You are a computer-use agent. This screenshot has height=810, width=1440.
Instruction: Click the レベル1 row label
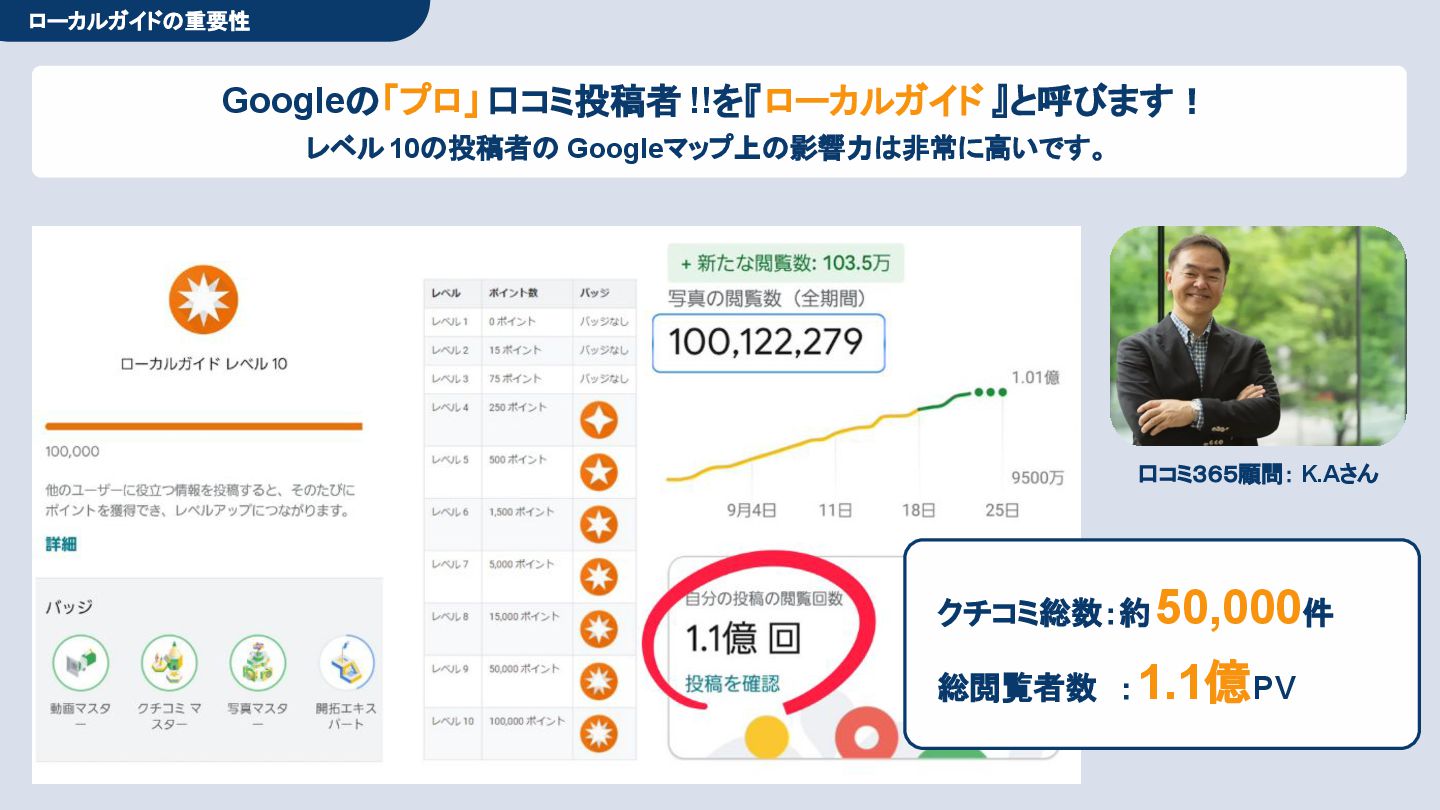(450, 322)
